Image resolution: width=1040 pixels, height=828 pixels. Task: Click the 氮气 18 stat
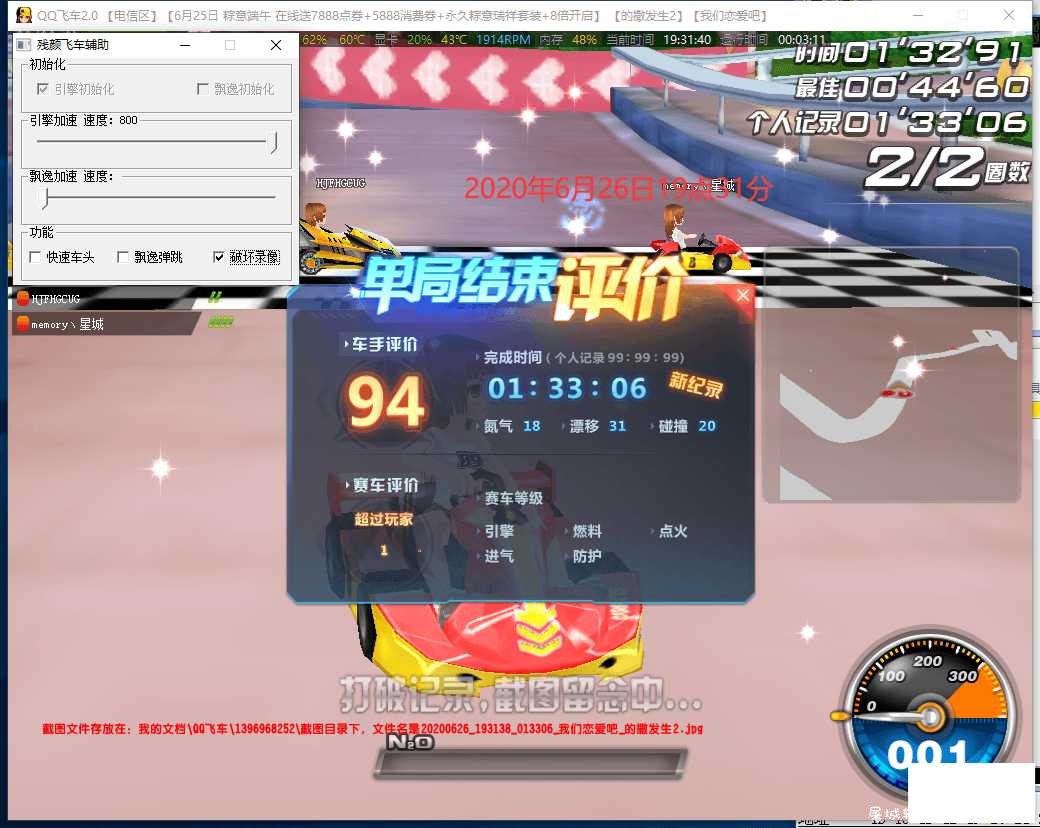pos(512,426)
